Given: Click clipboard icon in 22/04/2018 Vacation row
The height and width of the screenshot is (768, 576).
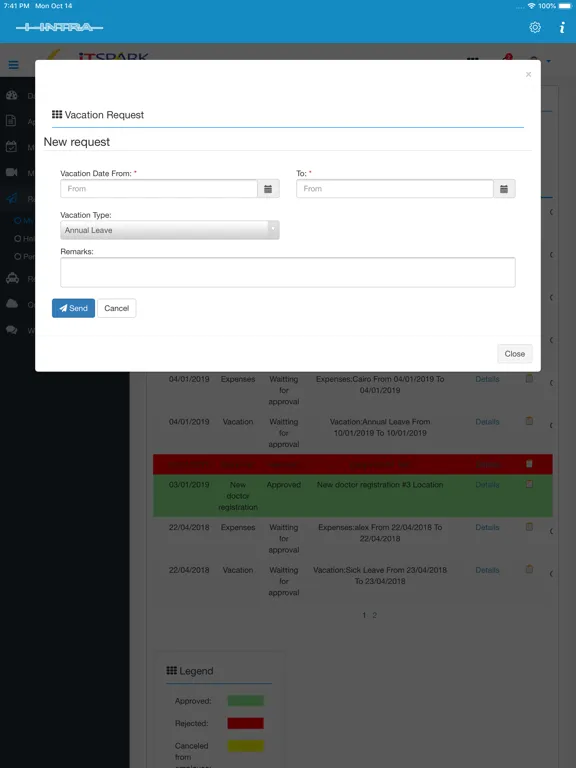Looking at the screenshot, I should [529, 569].
